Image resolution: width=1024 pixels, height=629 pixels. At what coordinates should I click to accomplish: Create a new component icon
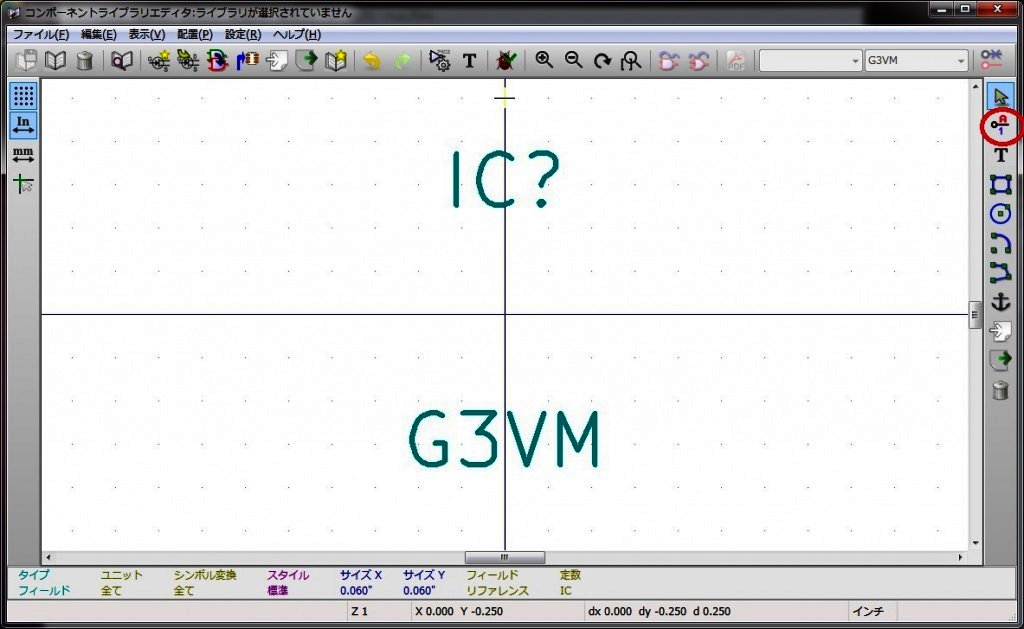click(x=159, y=60)
